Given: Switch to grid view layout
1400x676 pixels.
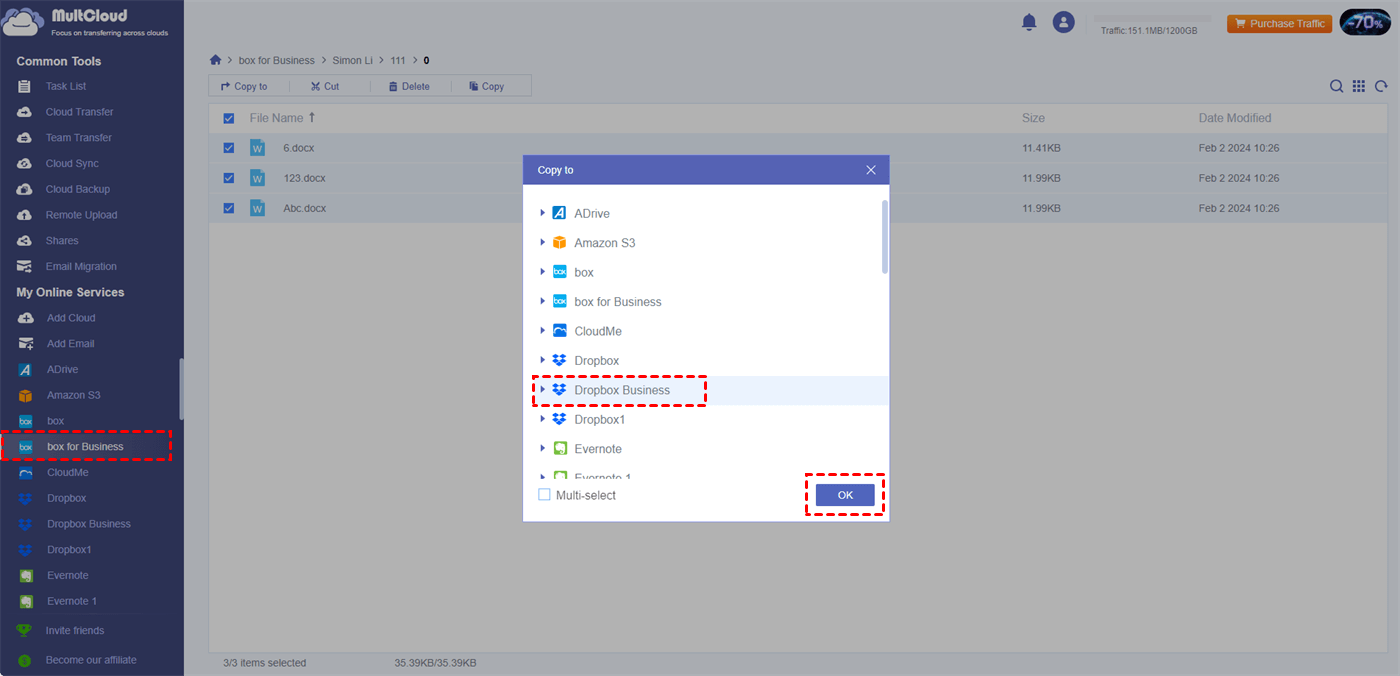Looking at the screenshot, I should click(1359, 86).
